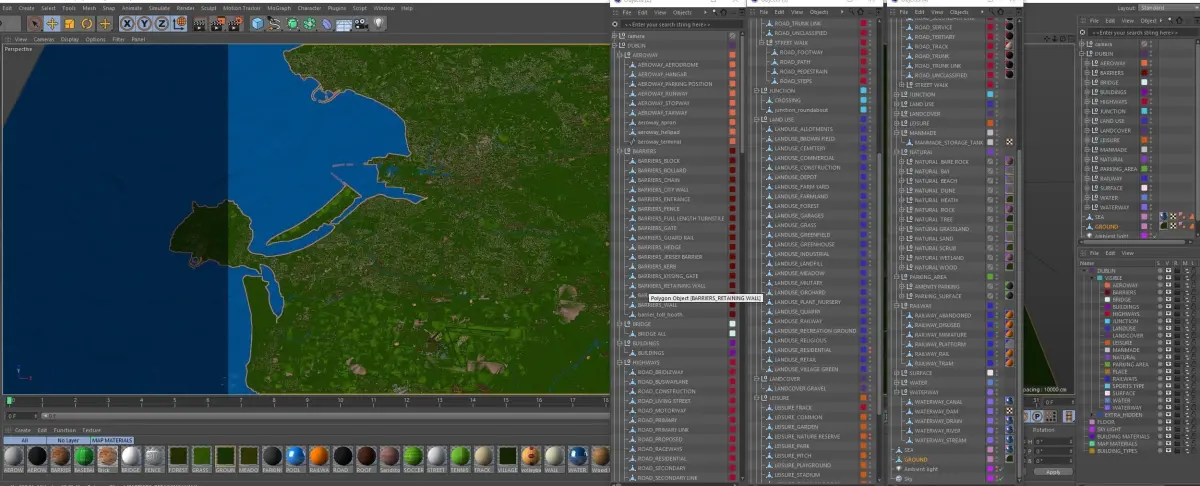Add a Floor environment object icon
This screenshot has width=1200, height=486.
[x=343, y=24]
